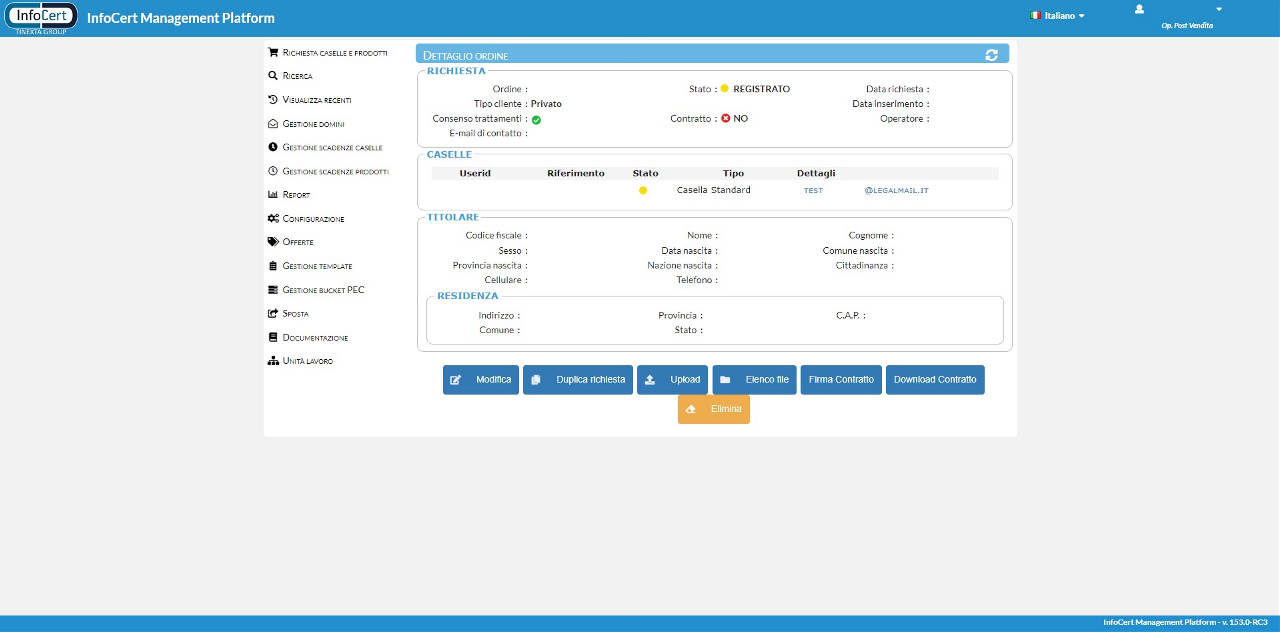Image resolution: width=1280 pixels, height=632 pixels.
Task: Select Gestione template from the sidebar
Action: coord(317,266)
